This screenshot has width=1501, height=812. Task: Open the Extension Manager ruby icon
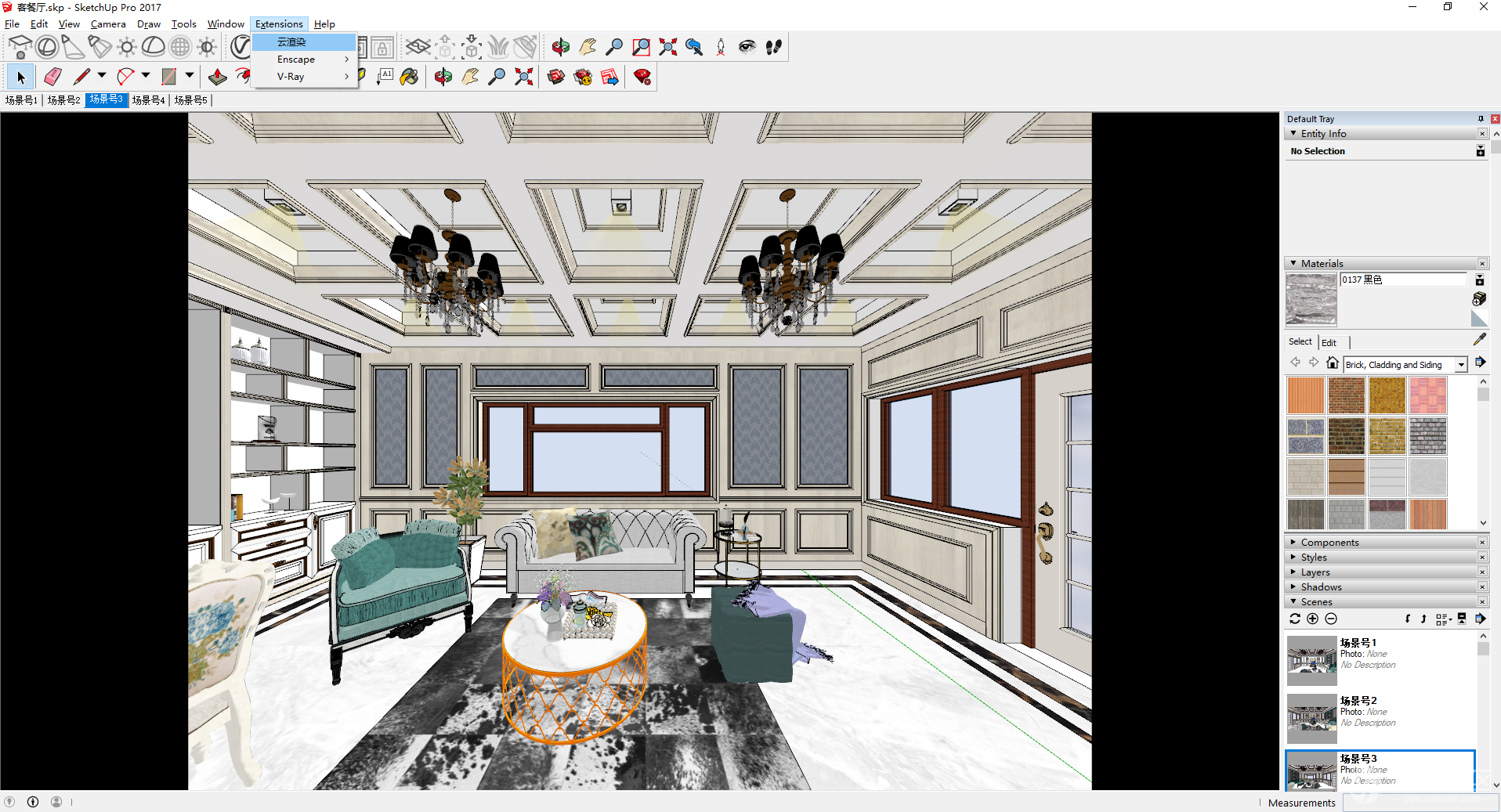642,77
